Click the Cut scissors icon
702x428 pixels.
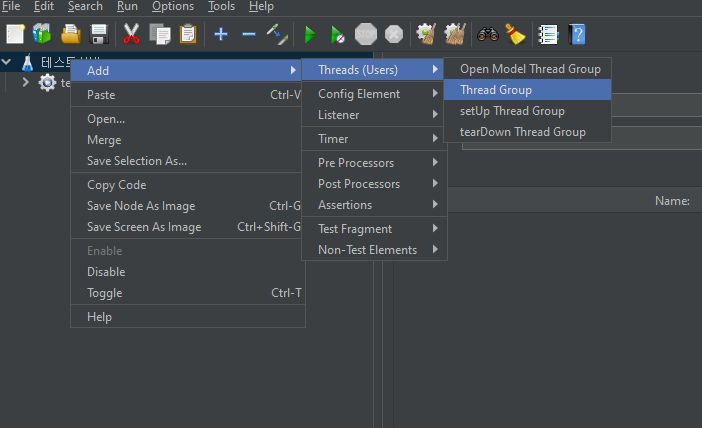pos(131,34)
